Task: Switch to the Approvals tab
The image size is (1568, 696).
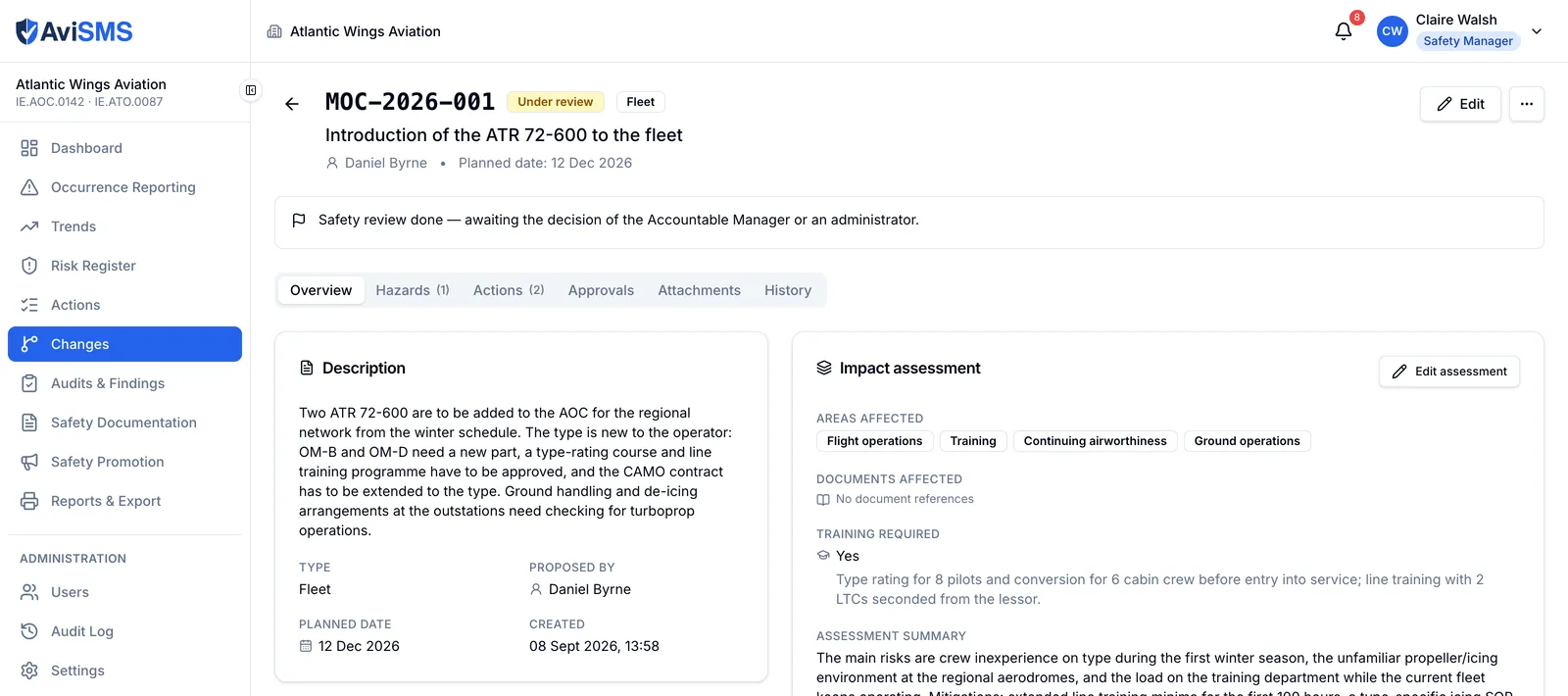Action: tap(601, 290)
